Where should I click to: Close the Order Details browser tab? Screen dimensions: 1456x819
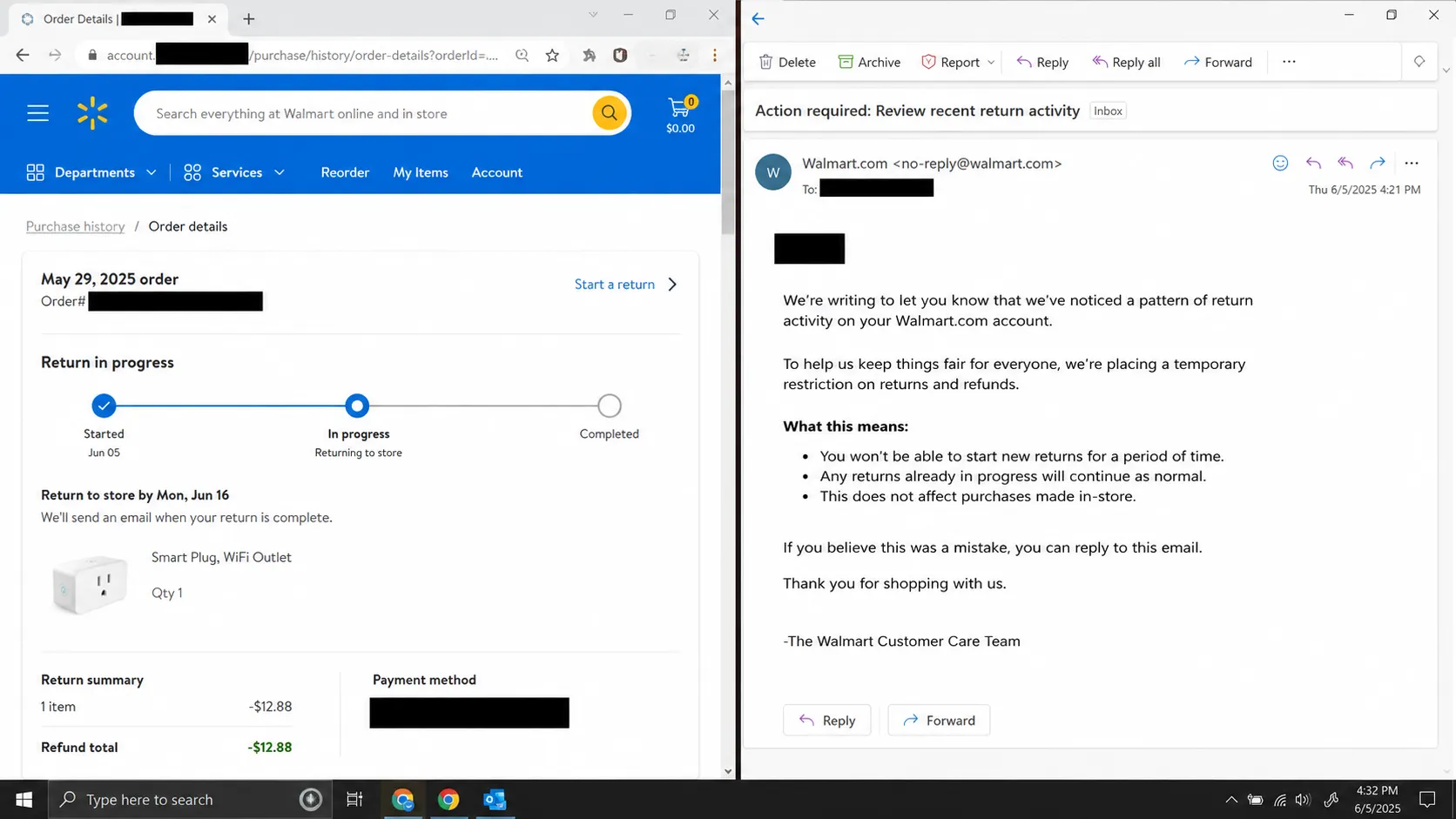point(212,18)
